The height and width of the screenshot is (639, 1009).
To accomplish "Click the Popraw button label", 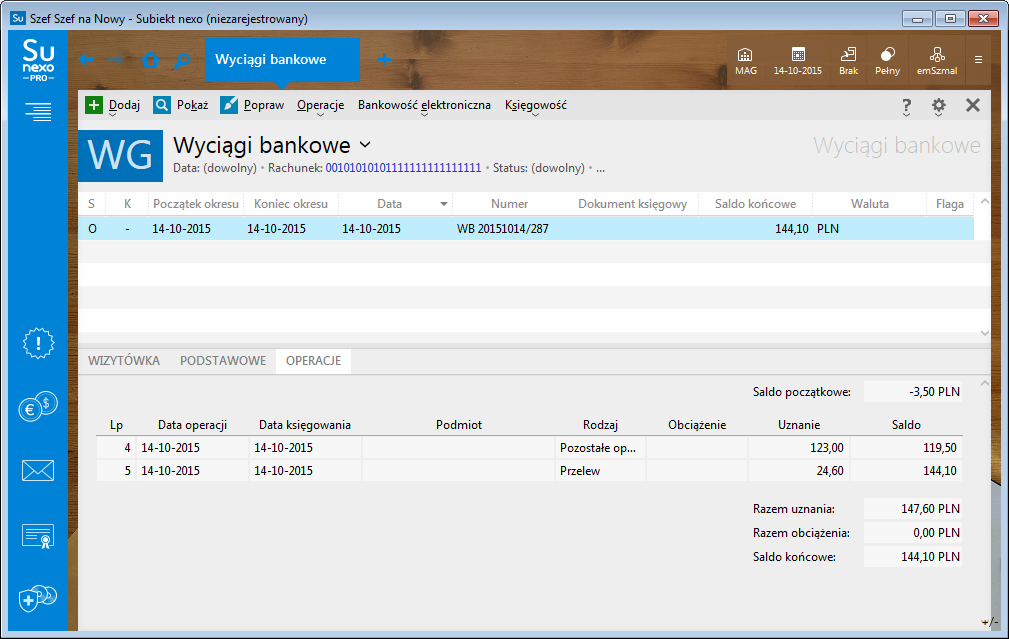I will [264, 105].
